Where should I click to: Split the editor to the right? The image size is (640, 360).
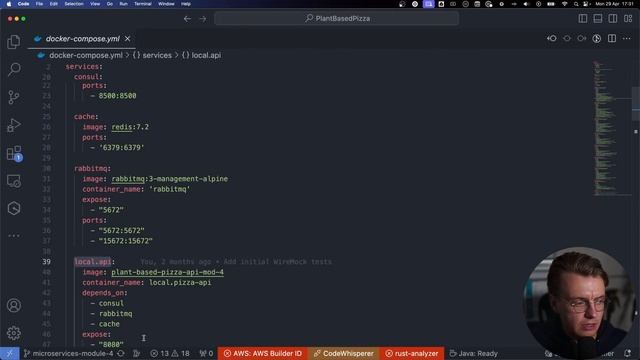612,38
